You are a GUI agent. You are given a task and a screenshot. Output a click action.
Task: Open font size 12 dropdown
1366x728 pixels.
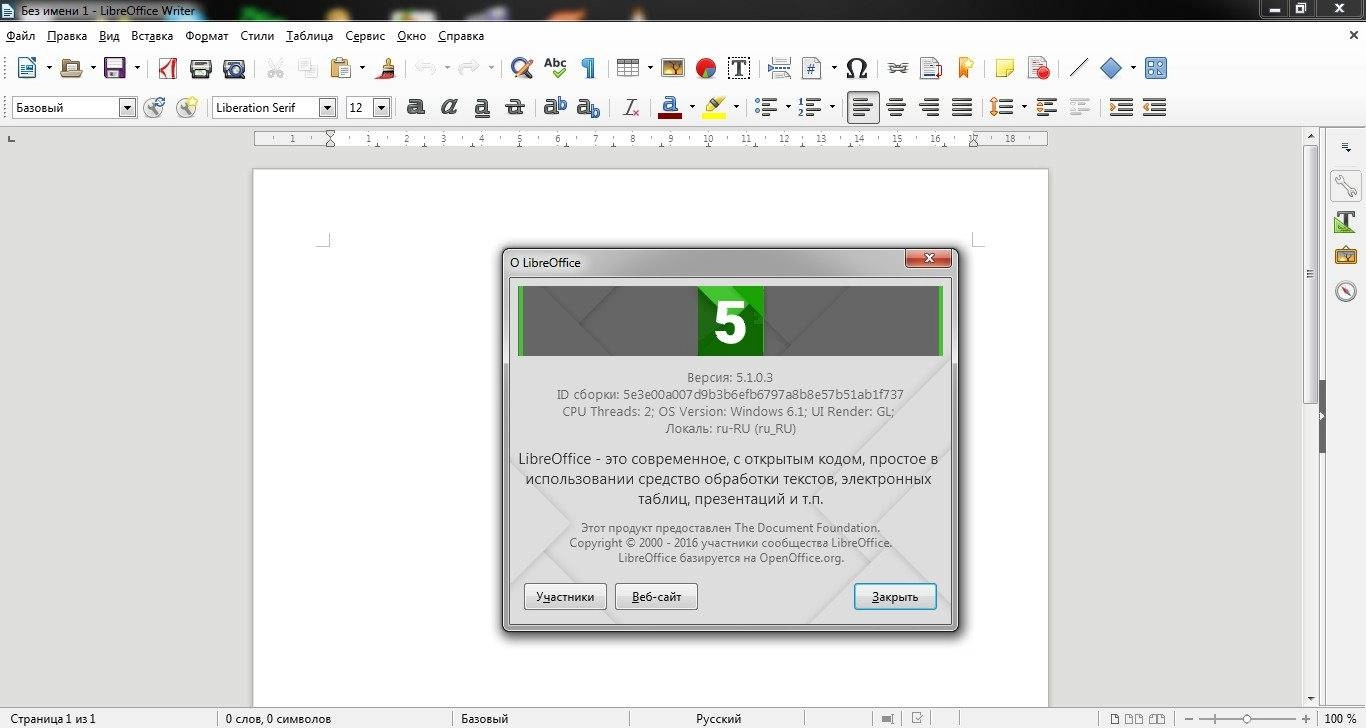(381, 107)
